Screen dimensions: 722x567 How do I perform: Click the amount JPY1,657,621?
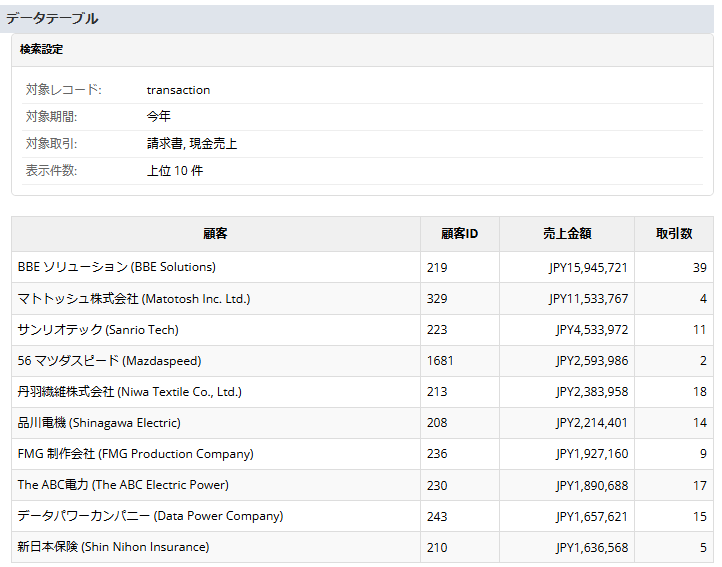(592, 516)
